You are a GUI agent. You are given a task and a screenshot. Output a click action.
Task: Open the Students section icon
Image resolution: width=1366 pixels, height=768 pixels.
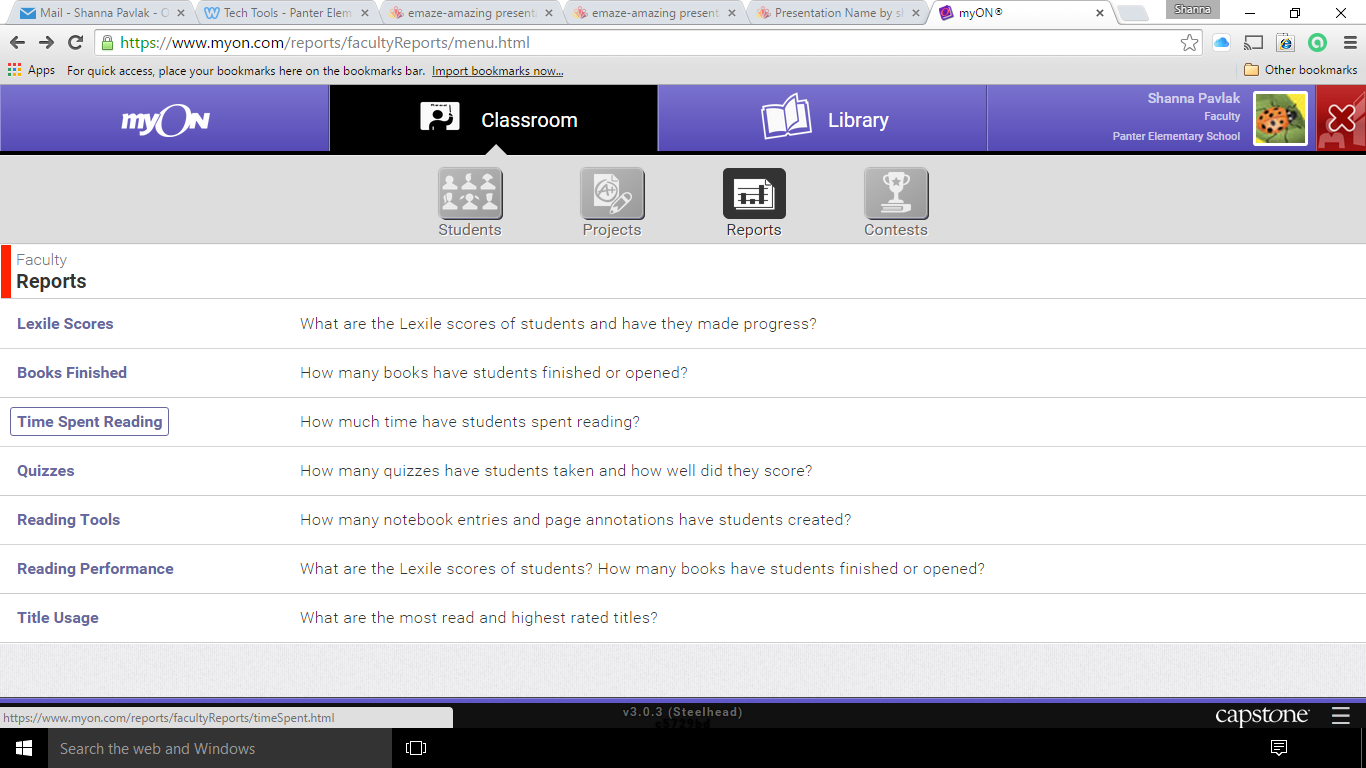[x=470, y=194]
